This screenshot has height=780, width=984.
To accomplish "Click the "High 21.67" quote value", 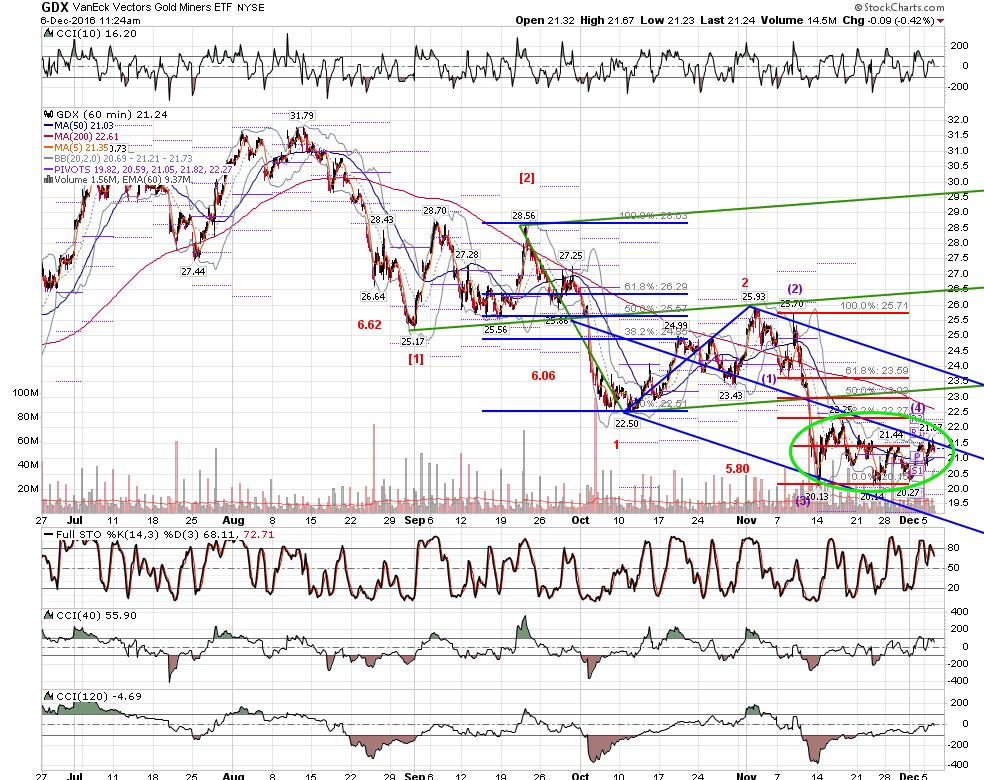I will click(607, 21).
